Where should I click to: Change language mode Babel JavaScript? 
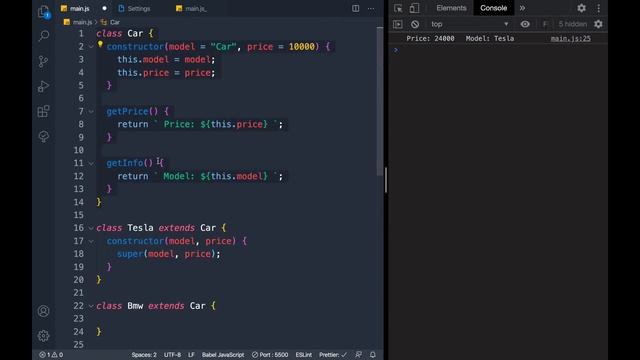(x=223, y=355)
